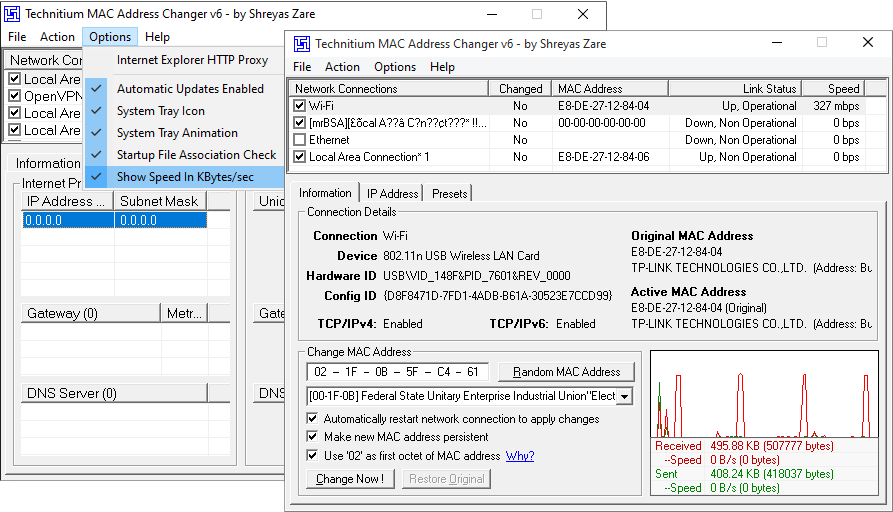Image resolution: width=893 pixels, height=512 pixels.
Task: Sort by Link Status column header
Action: 735,89
